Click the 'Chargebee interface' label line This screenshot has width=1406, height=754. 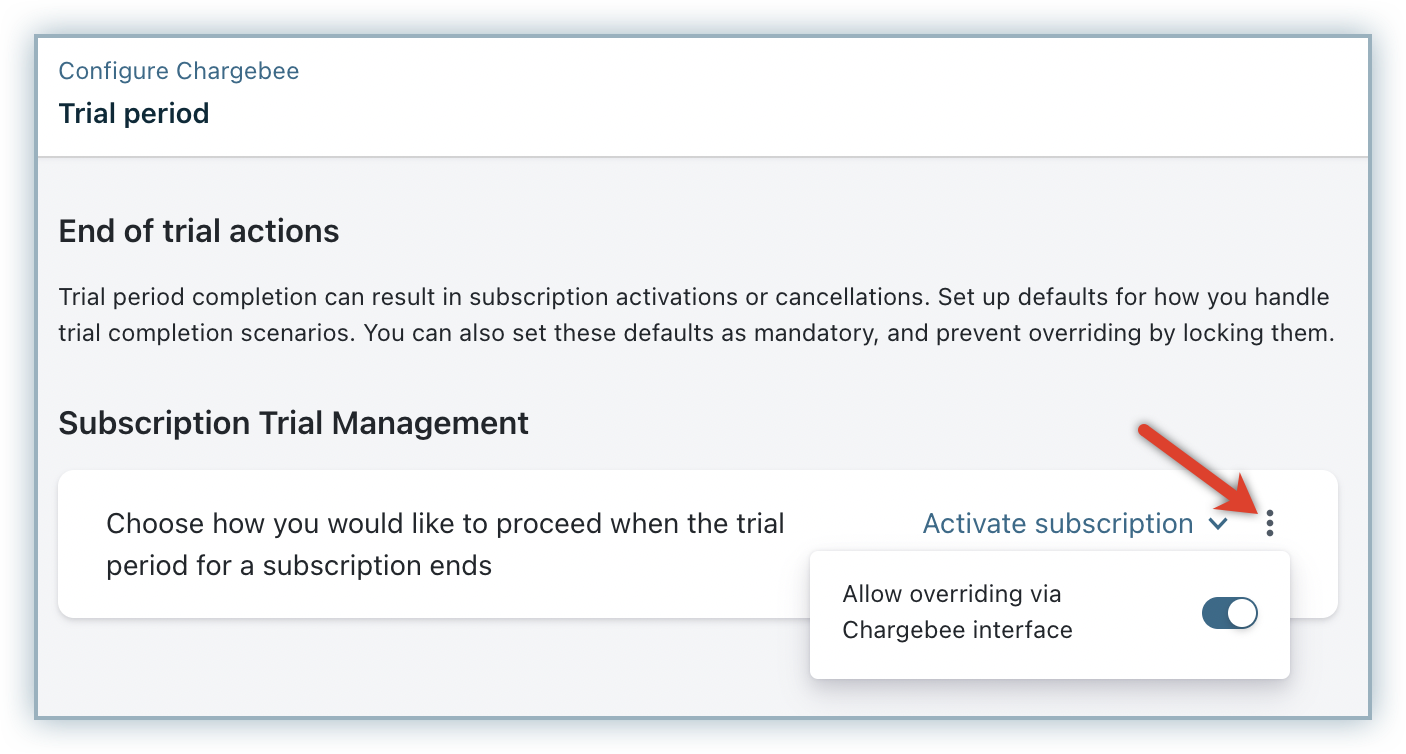[957, 630]
